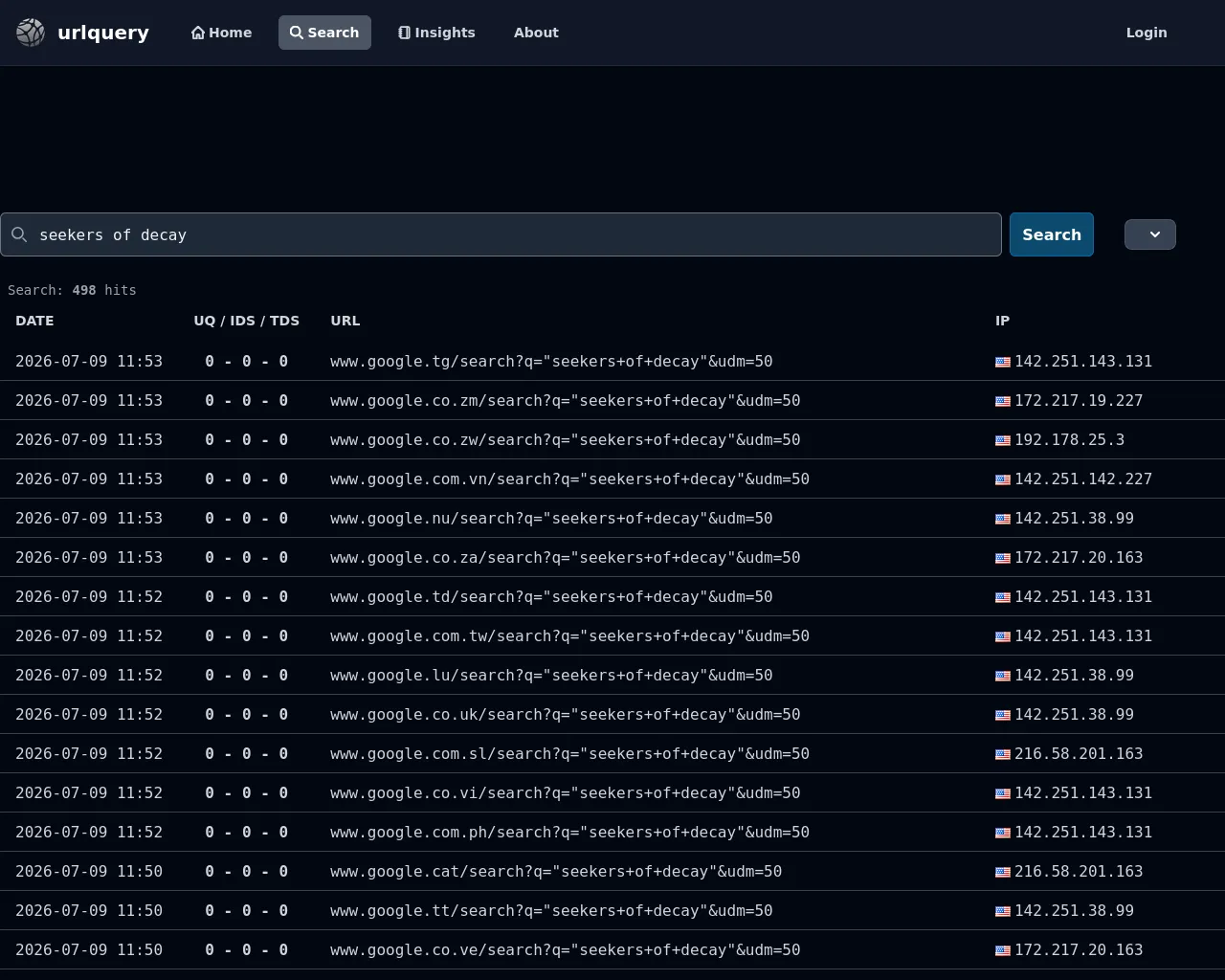Open the www.google.co.za result URL
Image resolution: width=1225 pixels, height=980 pixels.
tap(566, 558)
